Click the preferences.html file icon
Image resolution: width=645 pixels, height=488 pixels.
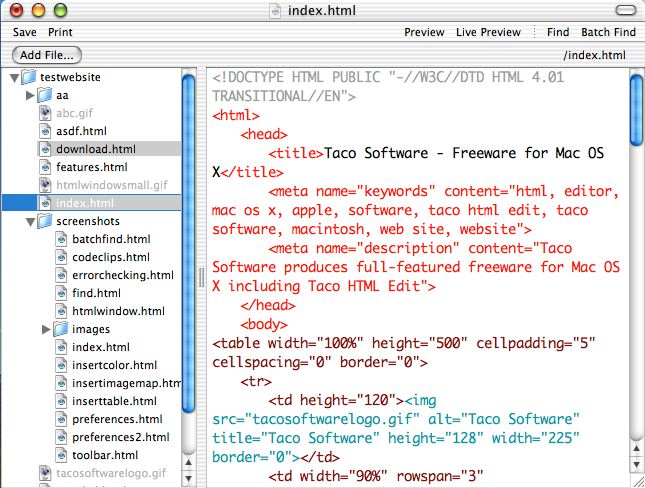[61, 419]
